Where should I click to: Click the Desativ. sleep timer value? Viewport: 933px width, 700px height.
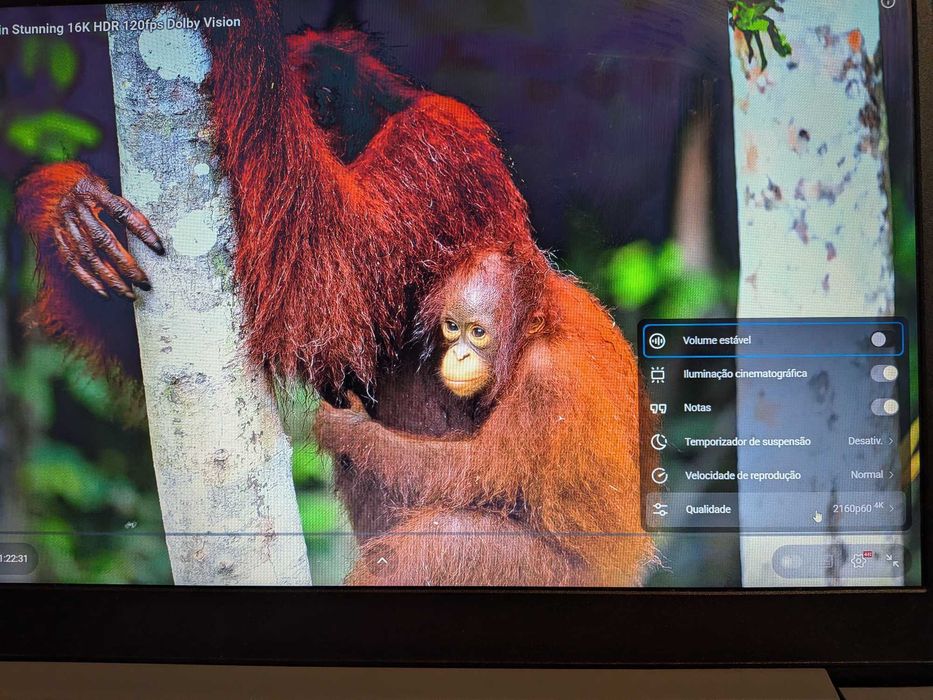865,440
